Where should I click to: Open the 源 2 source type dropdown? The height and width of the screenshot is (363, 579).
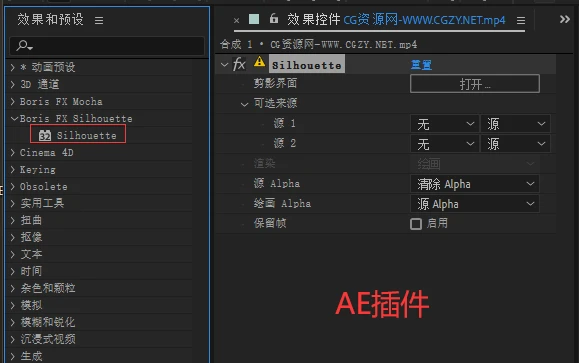pos(515,144)
